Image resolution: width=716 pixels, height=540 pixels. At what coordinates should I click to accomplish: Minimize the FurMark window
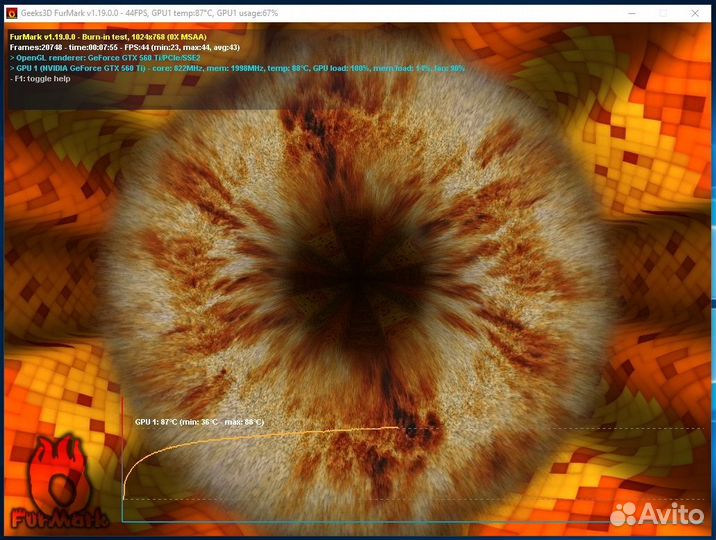tap(632, 13)
